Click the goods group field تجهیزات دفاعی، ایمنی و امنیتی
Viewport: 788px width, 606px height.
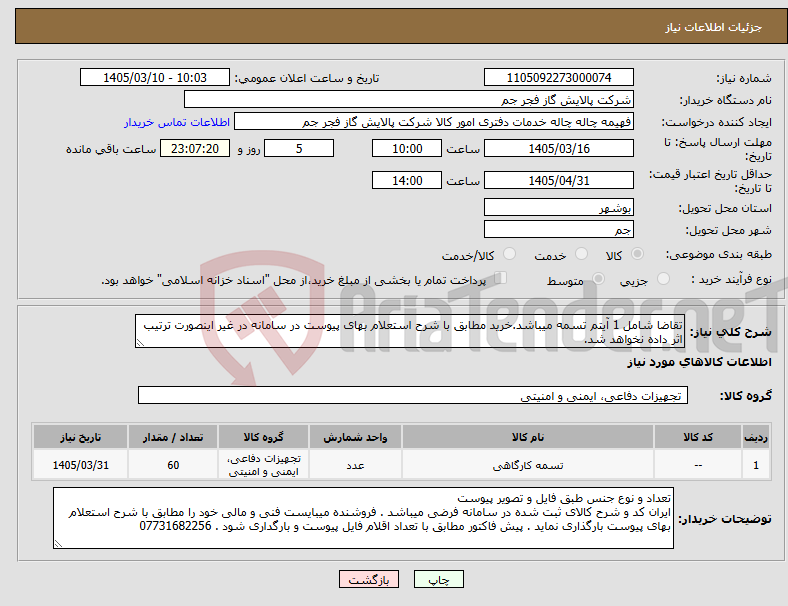[413, 395]
